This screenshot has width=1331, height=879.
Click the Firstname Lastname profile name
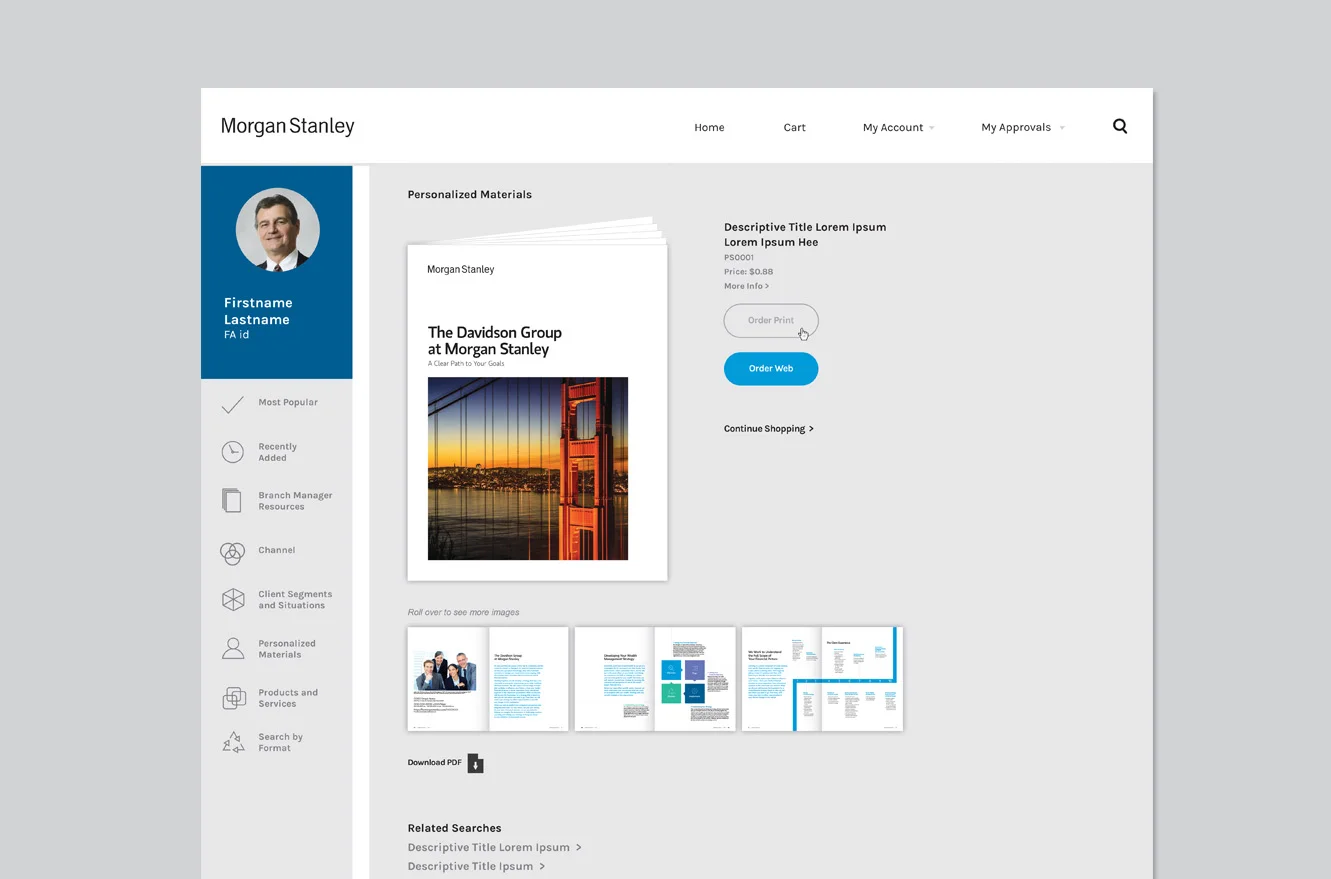tap(258, 311)
